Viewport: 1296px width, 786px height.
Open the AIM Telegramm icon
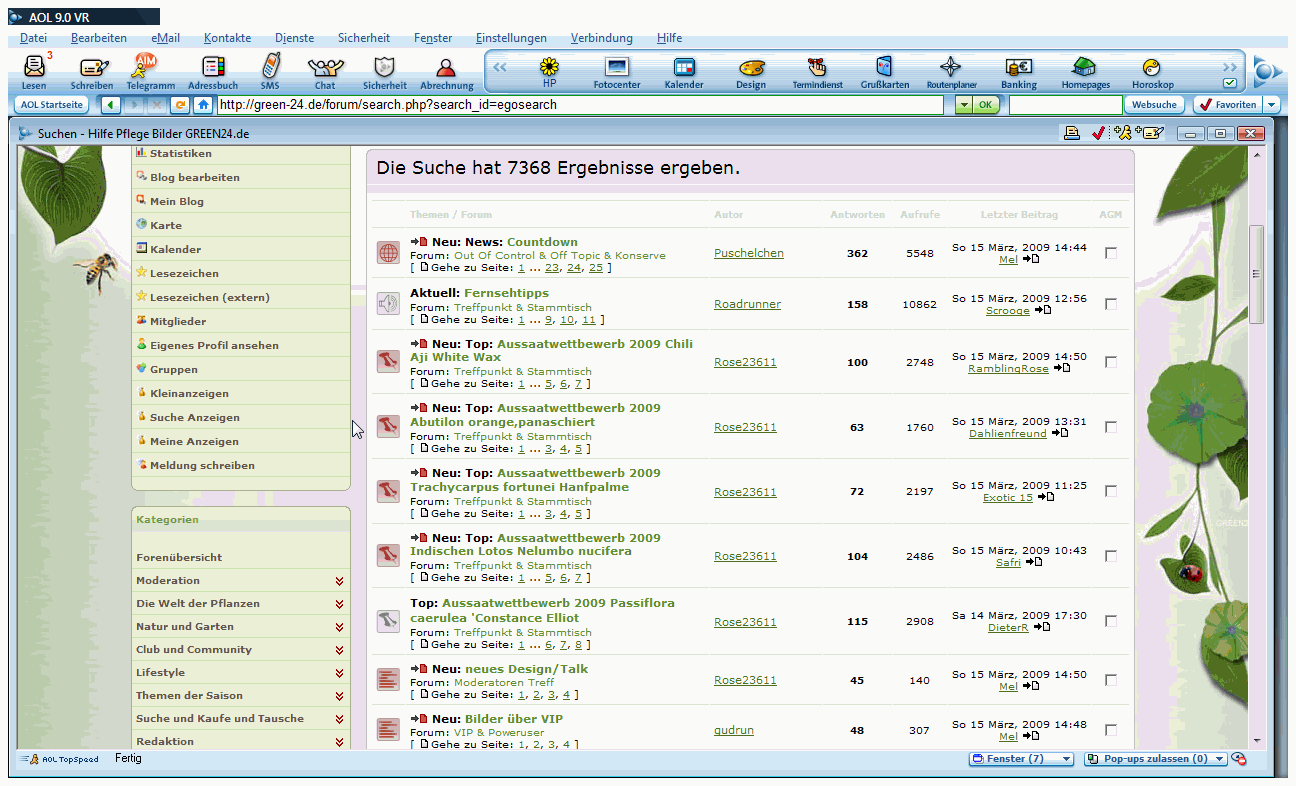coord(150,69)
